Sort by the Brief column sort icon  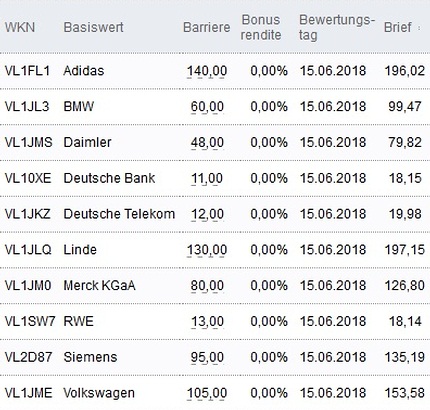tap(419, 28)
